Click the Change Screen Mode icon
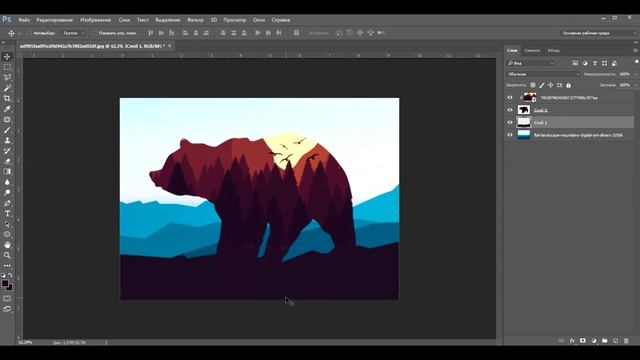The width and height of the screenshot is (640, 360). tap(7, 309)
